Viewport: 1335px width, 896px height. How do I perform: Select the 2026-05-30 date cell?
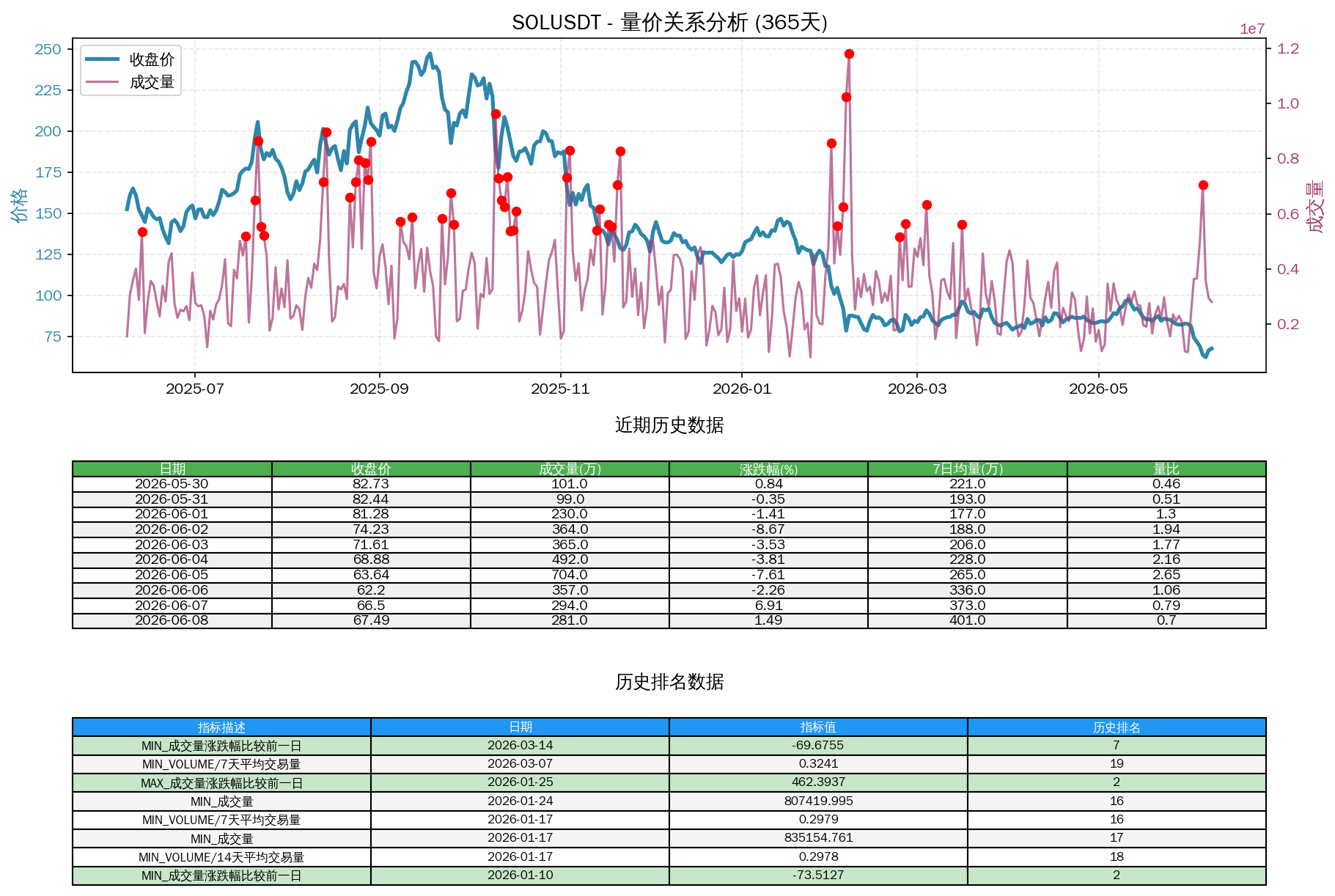[172, 484]
